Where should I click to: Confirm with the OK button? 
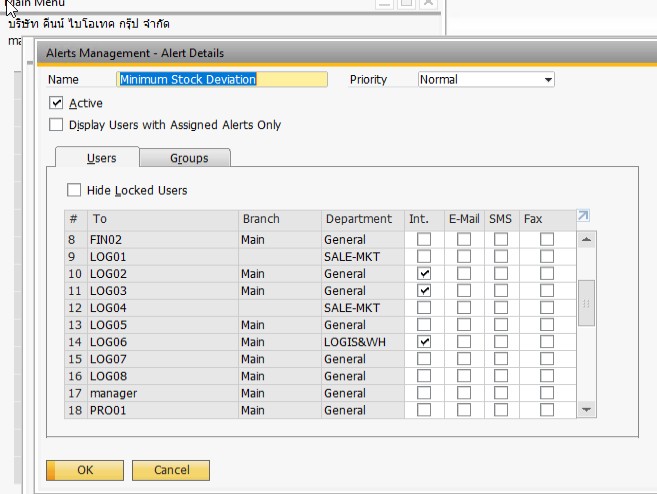(x=85, y=470)
